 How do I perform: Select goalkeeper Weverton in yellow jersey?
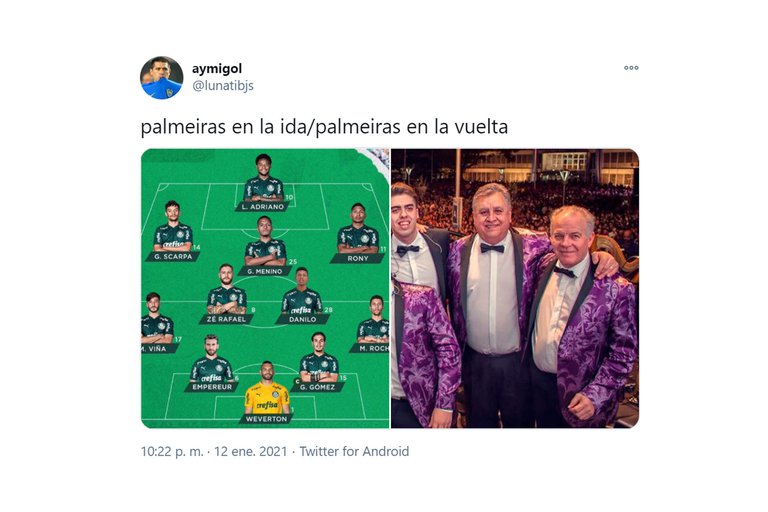click(x=267, y=392)
